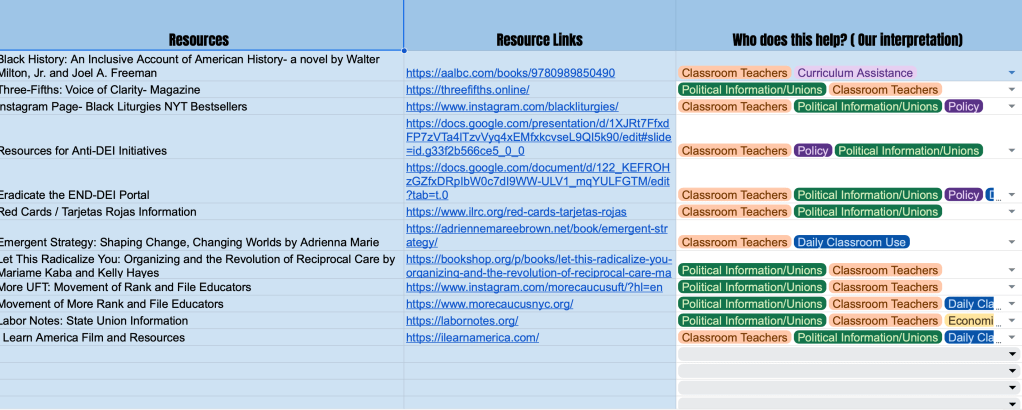Screen dimensions: 1022x410
Task: Select the Resources column header
Action: (199, 40)
